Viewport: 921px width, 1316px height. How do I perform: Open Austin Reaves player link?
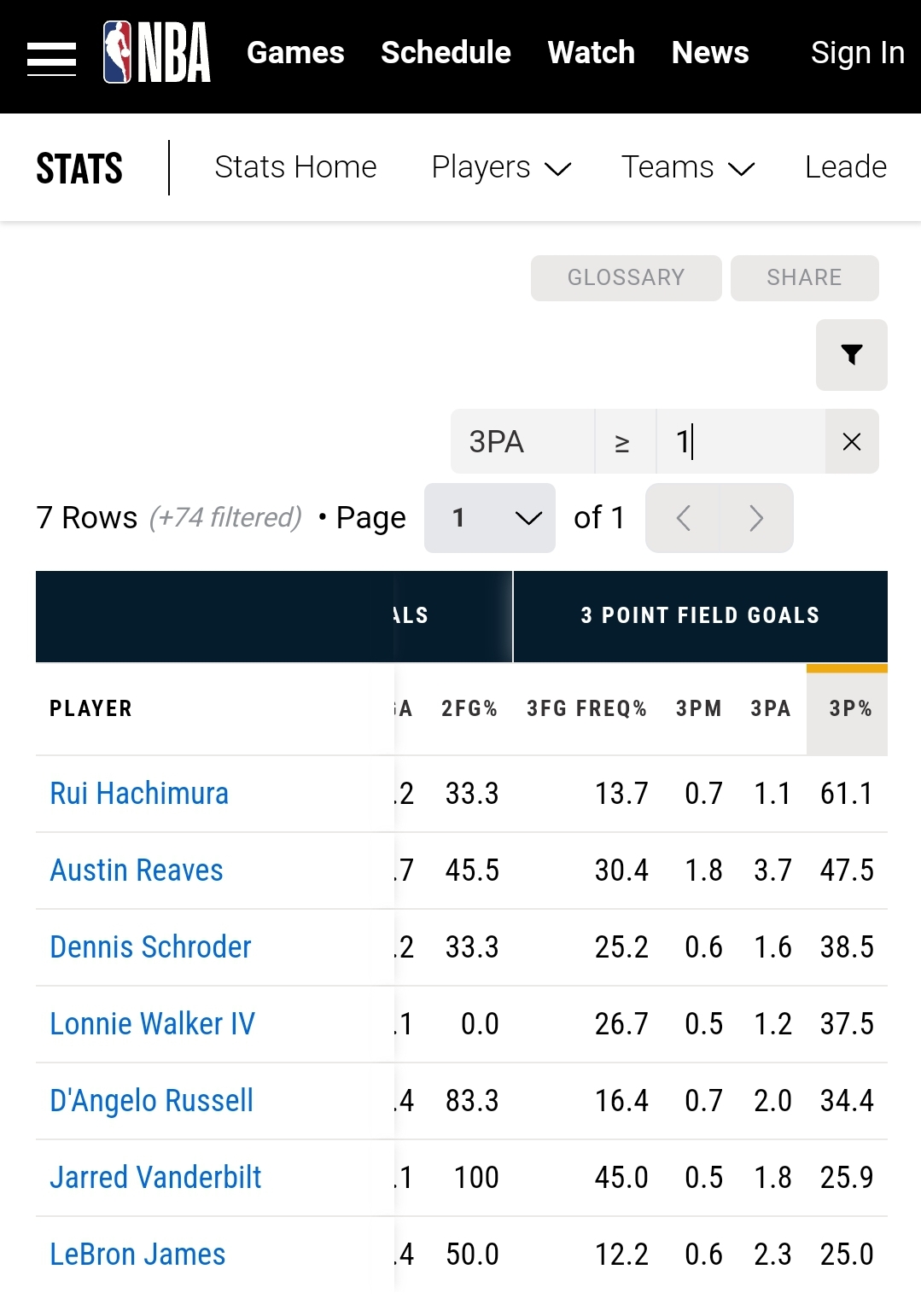137,871
